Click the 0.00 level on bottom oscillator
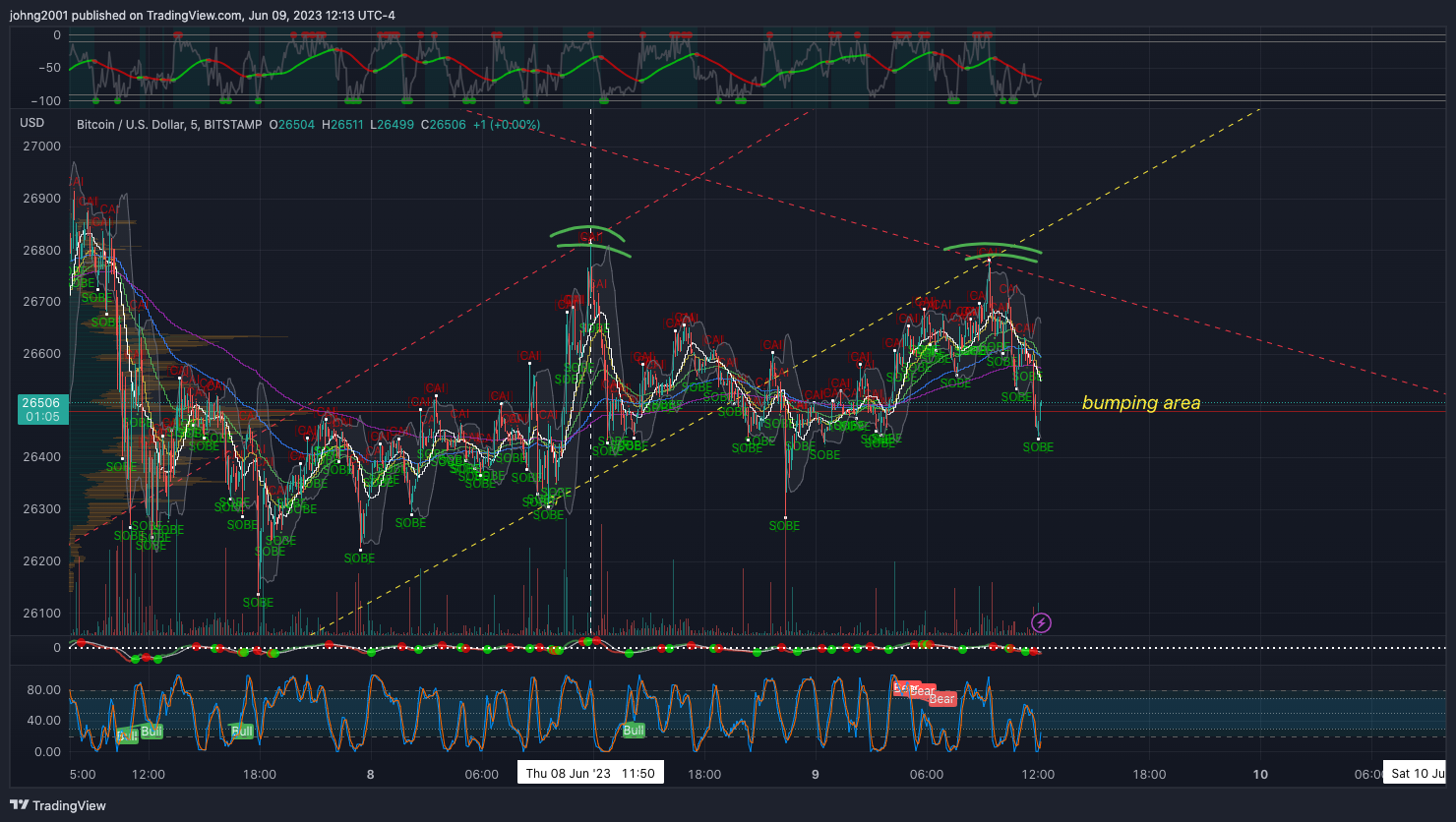Image resolution: width=1456 pixels, height=822 pixels. pos(47,752)
